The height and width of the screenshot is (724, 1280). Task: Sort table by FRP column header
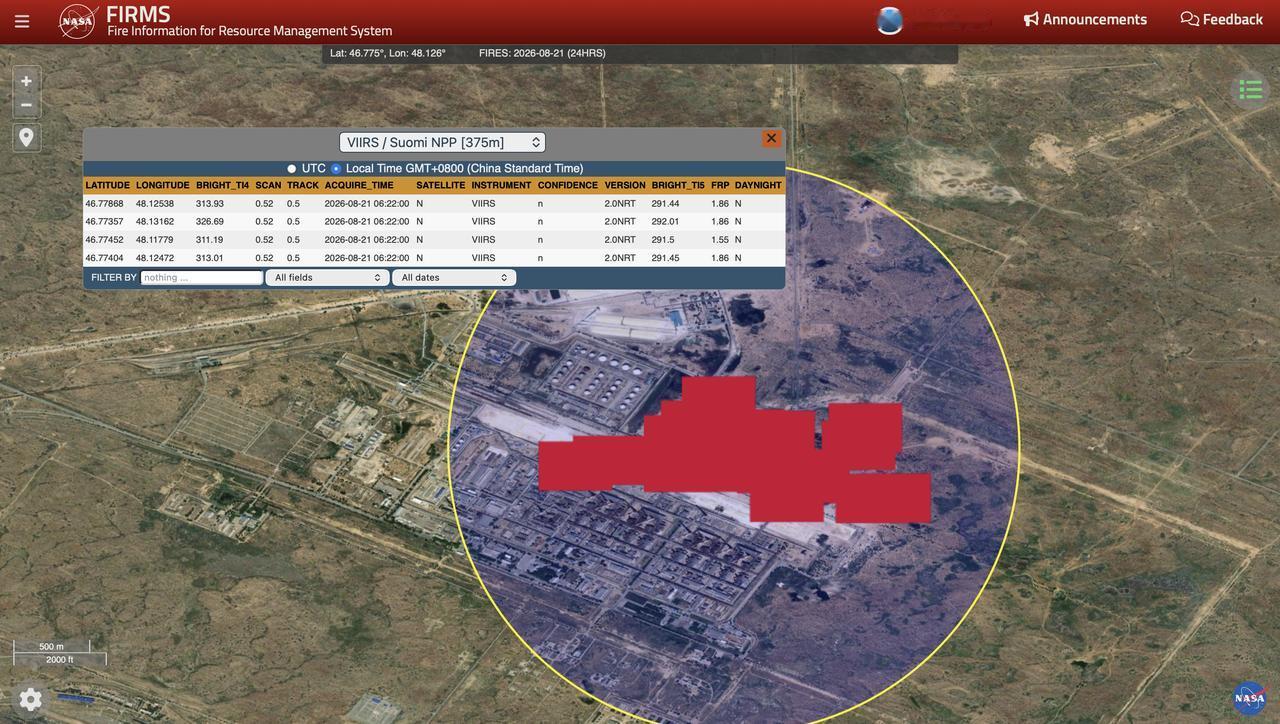[x=720, y=185]
